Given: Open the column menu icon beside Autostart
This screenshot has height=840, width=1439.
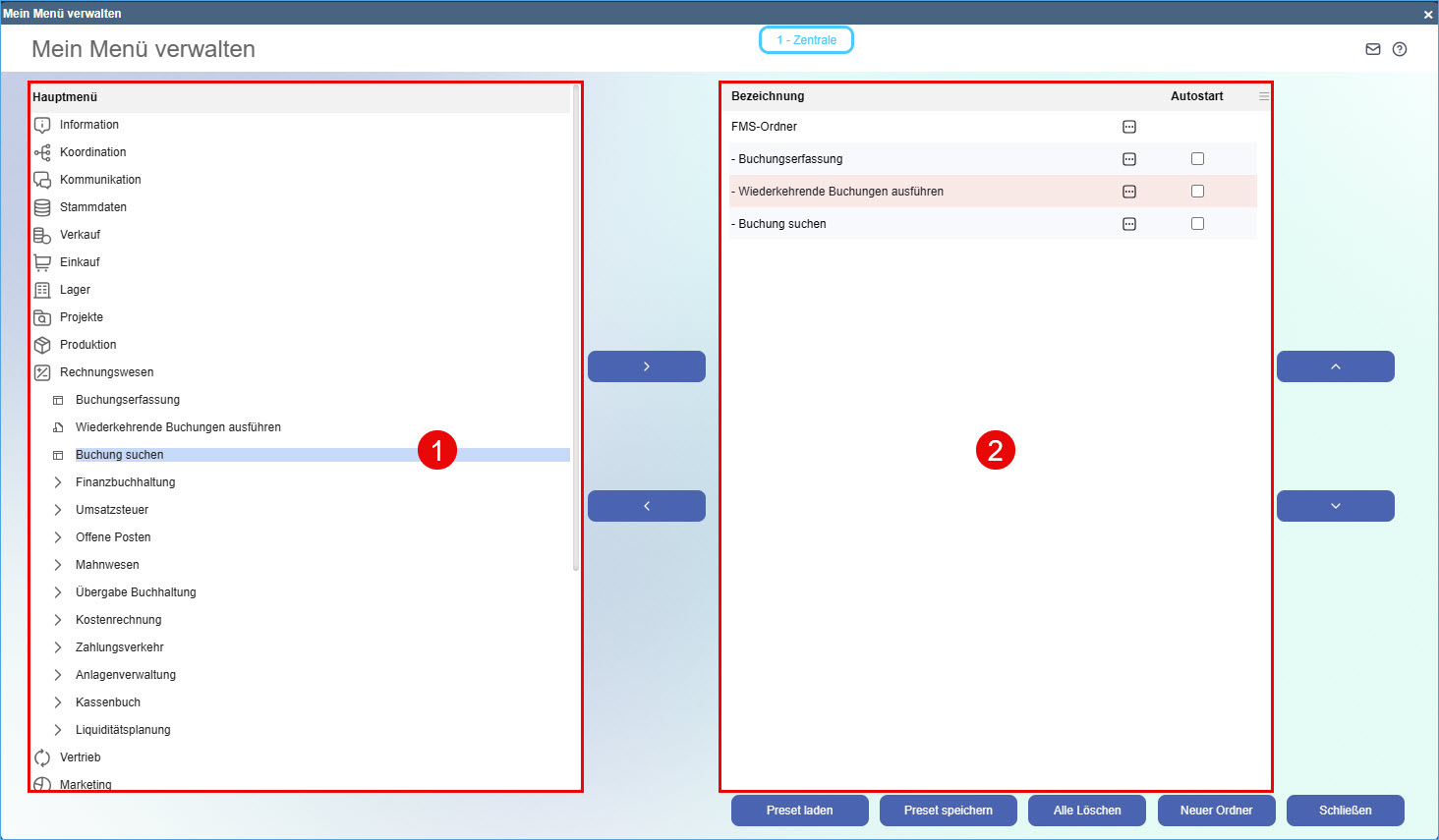Looking at the screenshot, I should click(x=1264, y=96).
